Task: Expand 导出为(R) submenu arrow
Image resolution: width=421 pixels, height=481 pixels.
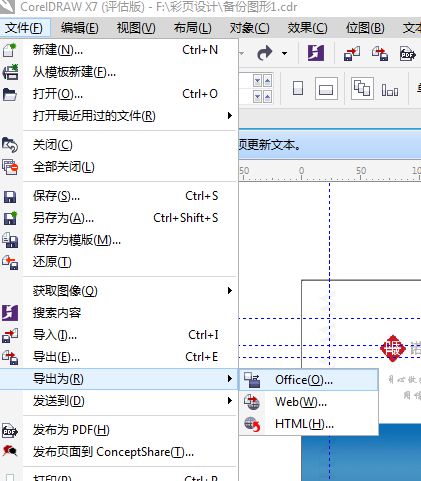Action: pyautogui.click(x=229, y=379)
